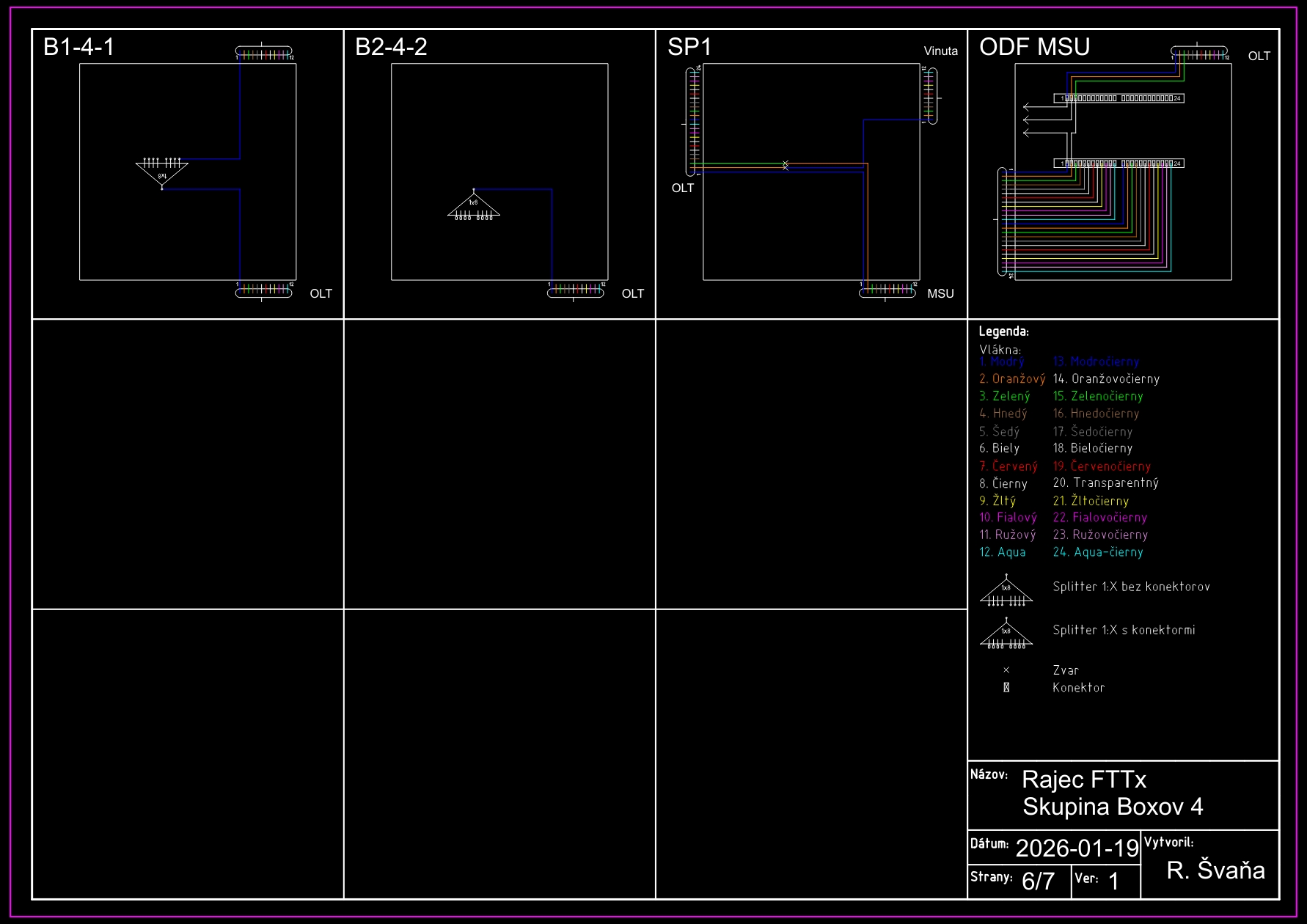
Task: Select the 1x8 splitter symbol in B2-4-2
Action: click(474, 205)
